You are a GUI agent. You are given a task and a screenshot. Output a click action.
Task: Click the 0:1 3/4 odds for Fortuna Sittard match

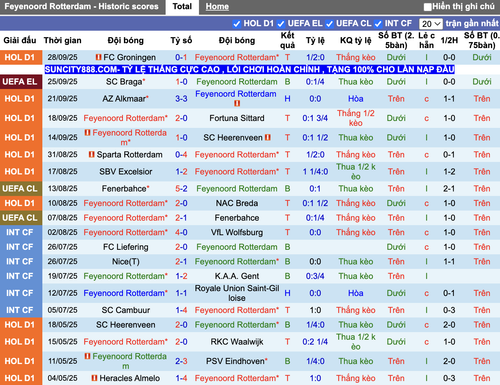[315, 118]
